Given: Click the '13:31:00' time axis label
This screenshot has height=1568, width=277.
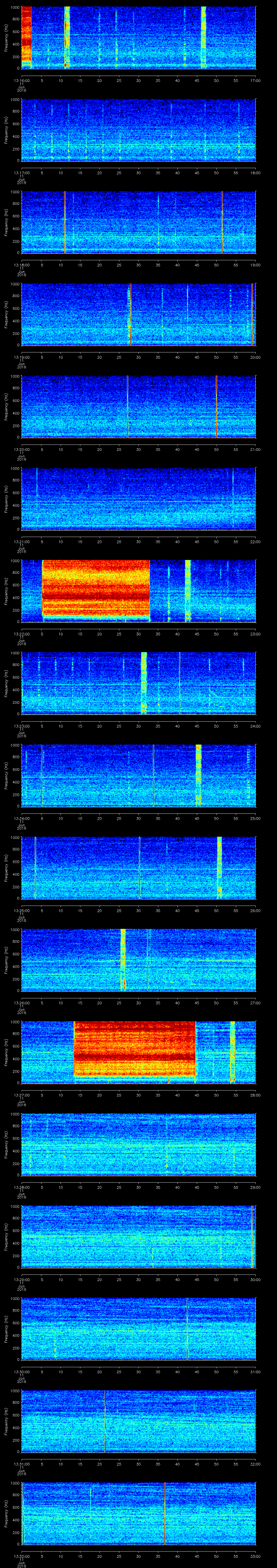Looking at the screenshot, I should click(21, 1464).
